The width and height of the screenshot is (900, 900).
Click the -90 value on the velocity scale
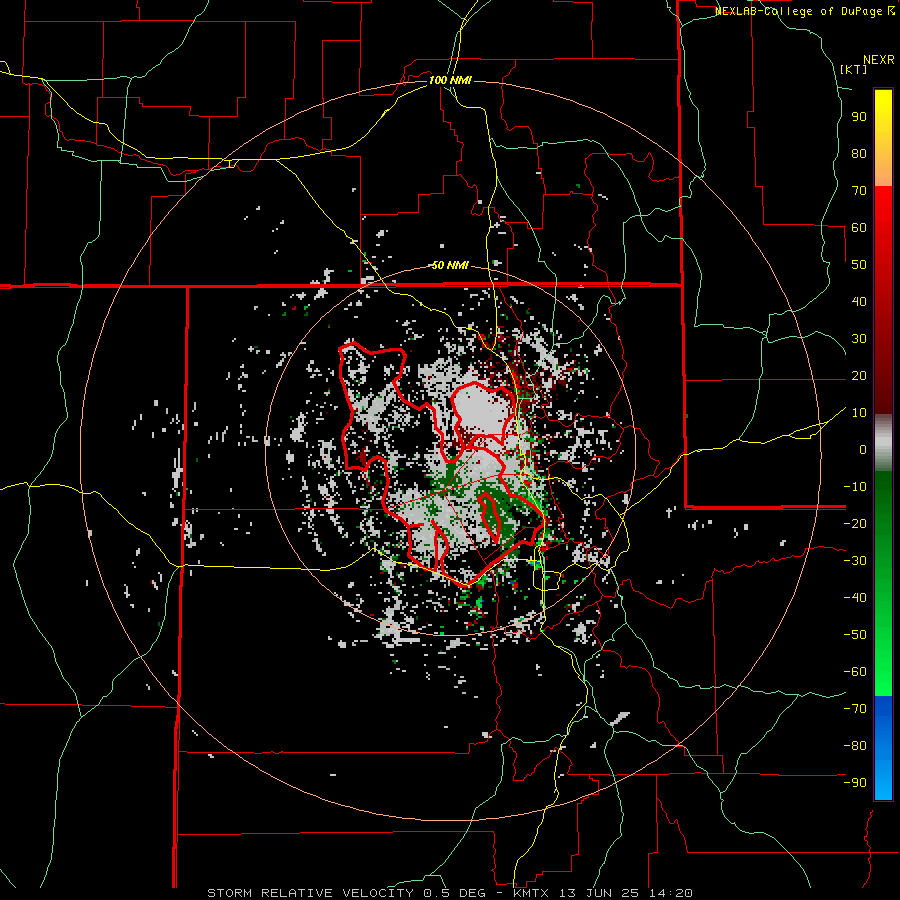click(x=855, y=783)
